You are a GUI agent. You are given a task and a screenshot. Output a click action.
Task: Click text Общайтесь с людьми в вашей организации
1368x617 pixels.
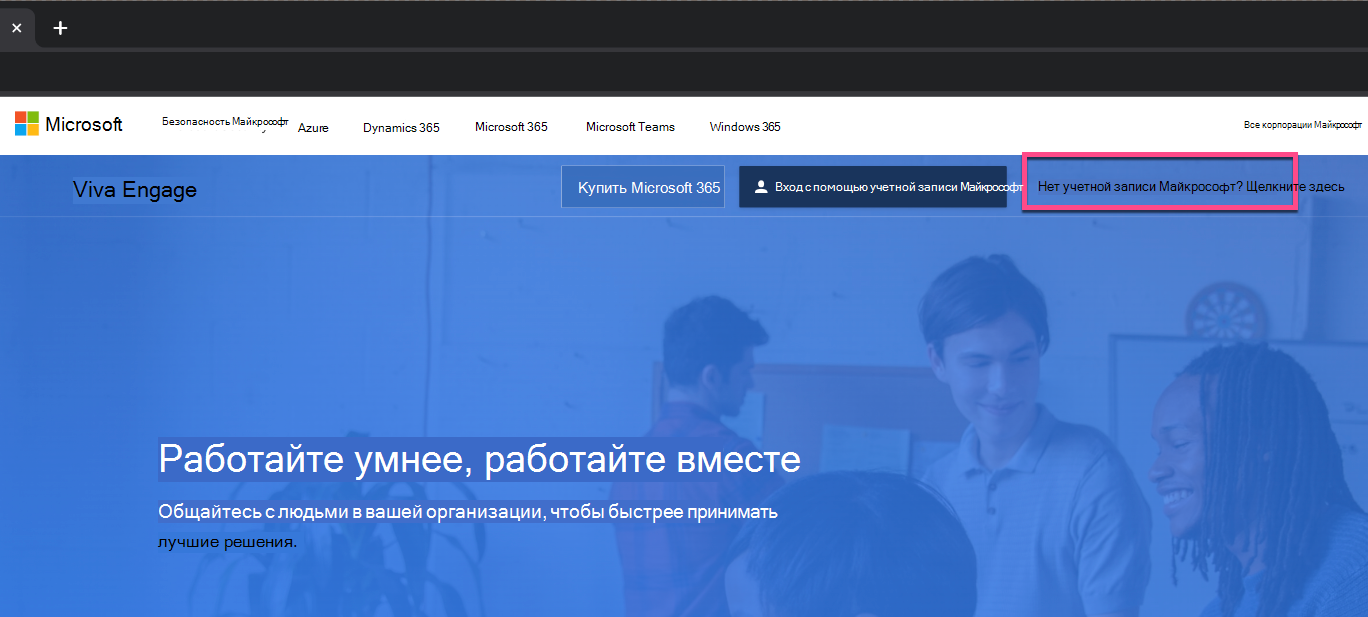click(351, 512)
